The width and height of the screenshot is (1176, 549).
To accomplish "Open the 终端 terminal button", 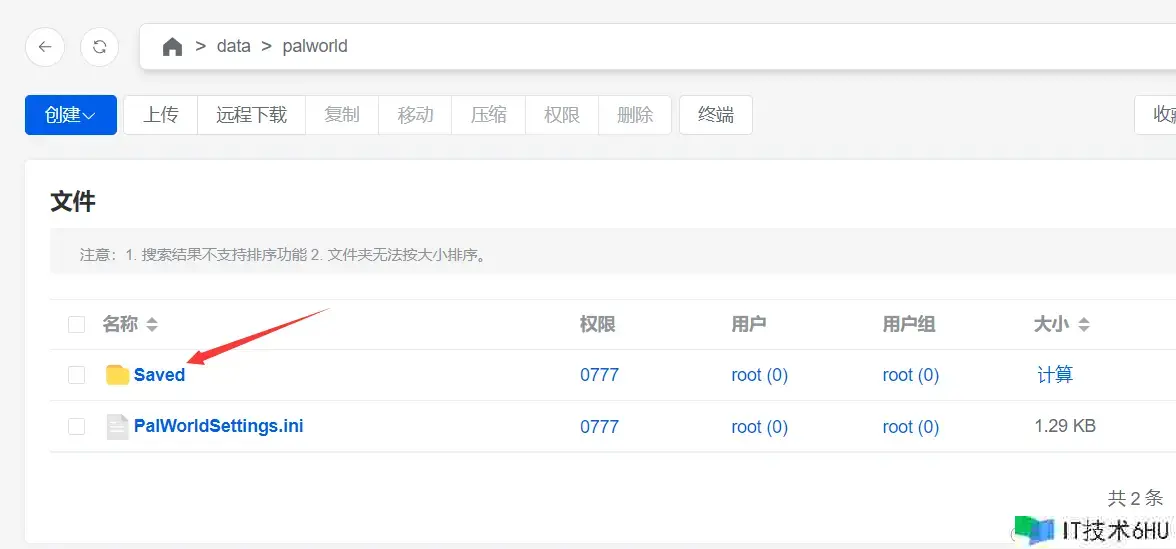I will [x=715, y=115].
